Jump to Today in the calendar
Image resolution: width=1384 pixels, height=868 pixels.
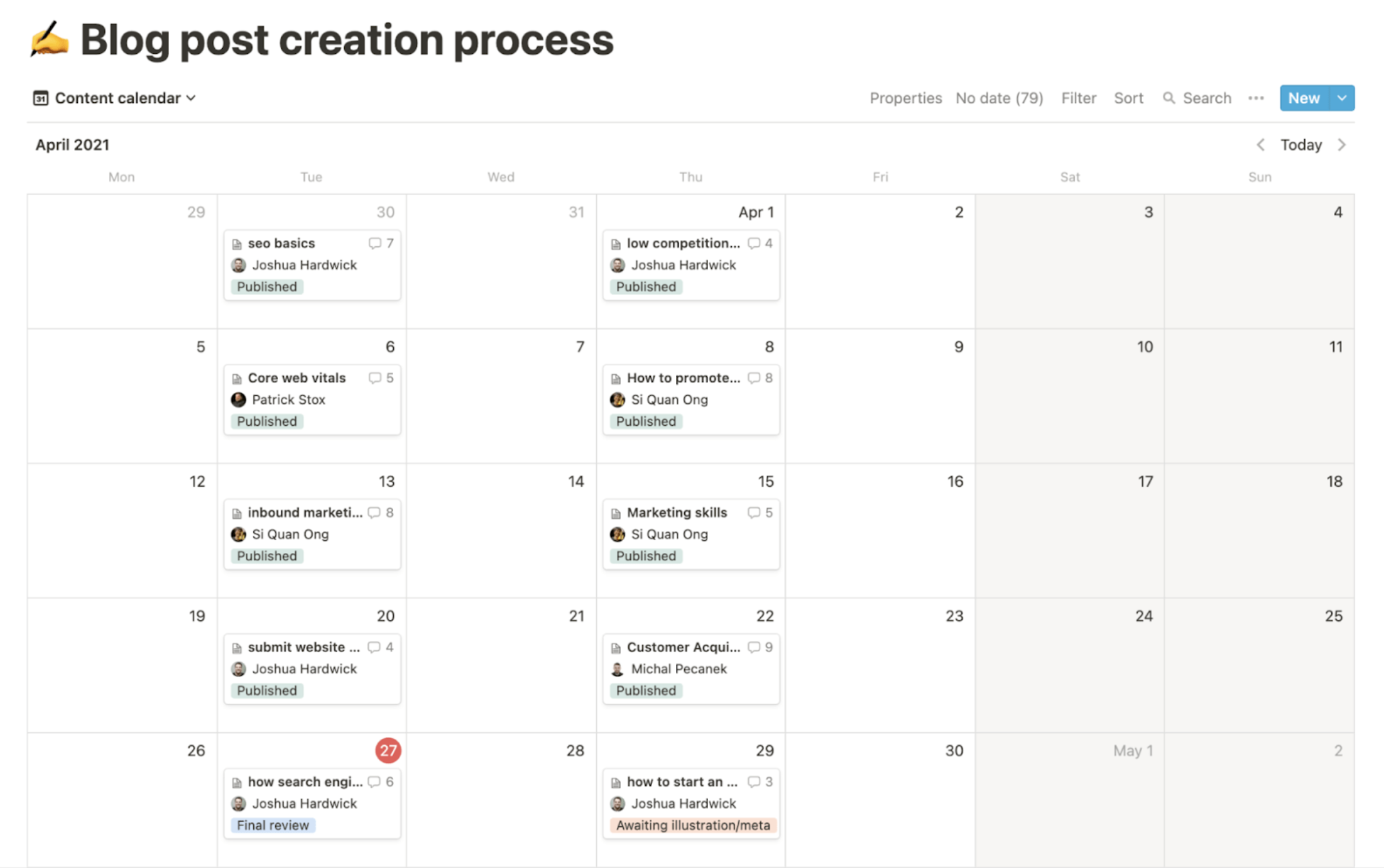tap(1300, 145)
